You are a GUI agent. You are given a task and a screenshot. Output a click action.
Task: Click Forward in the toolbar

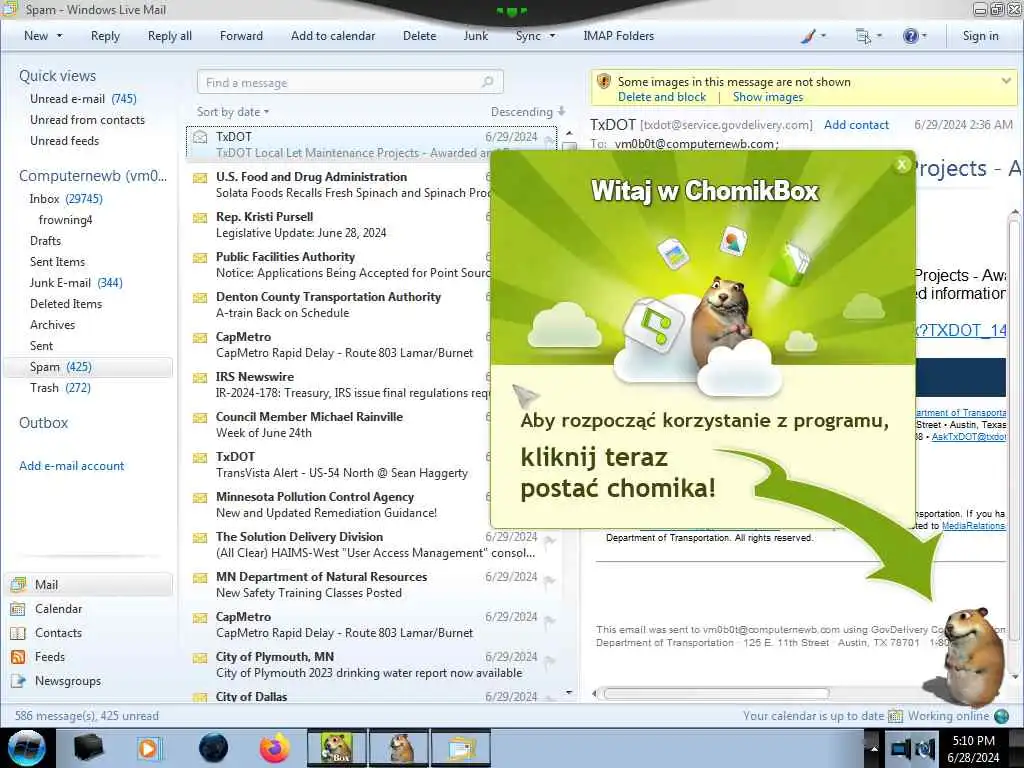tap(241, 36)
